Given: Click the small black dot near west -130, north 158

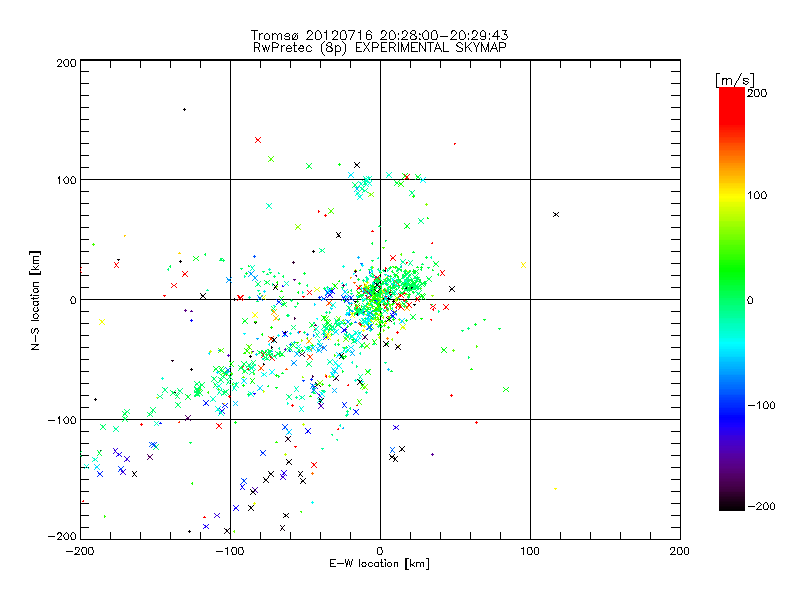Looking at the screenshot, I should coord(185,110).
